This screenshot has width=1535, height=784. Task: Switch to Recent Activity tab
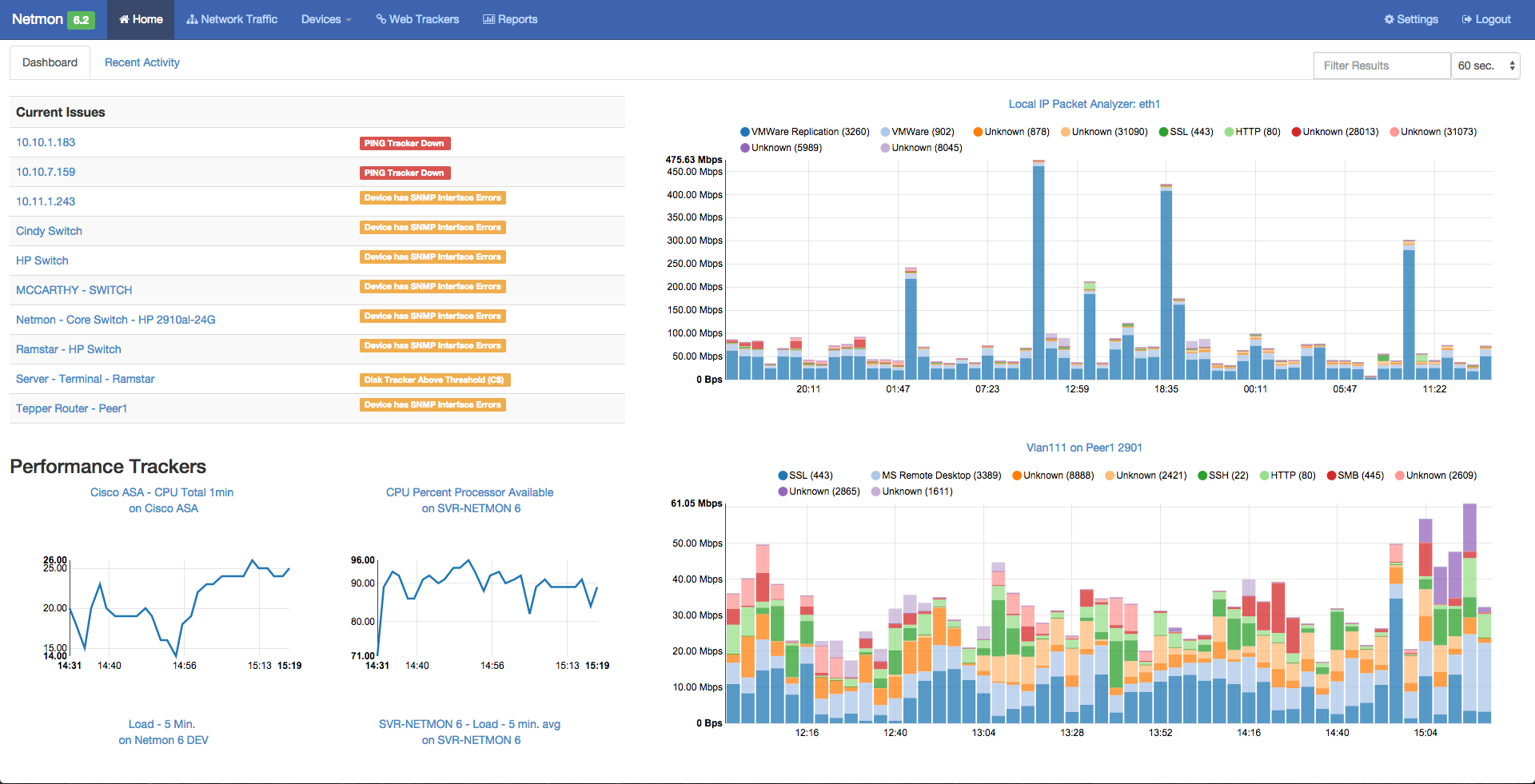[142, 62]
